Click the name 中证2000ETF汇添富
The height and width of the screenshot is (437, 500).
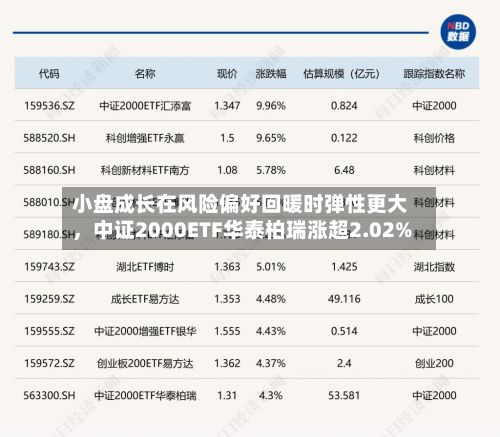(145, 106)
